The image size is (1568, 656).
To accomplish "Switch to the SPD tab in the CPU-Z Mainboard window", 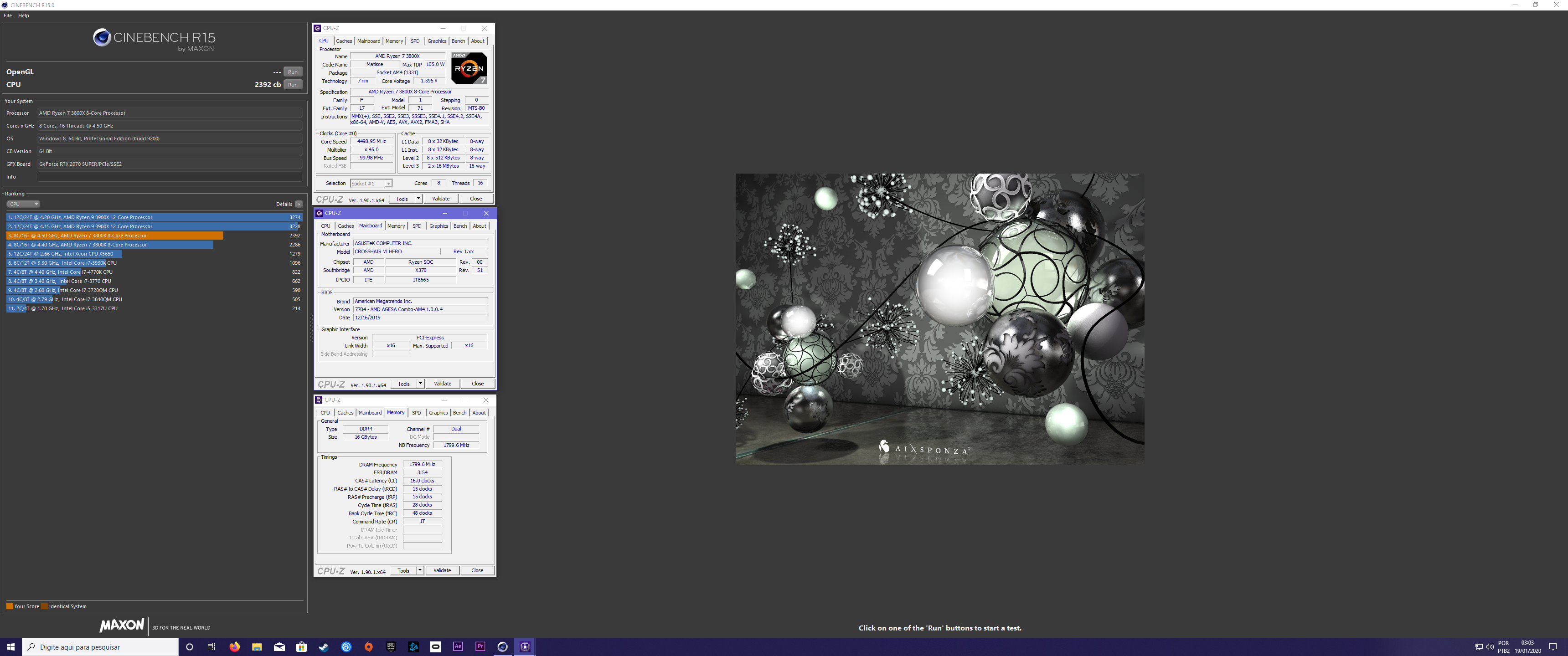I will click(x=416, y=226).
